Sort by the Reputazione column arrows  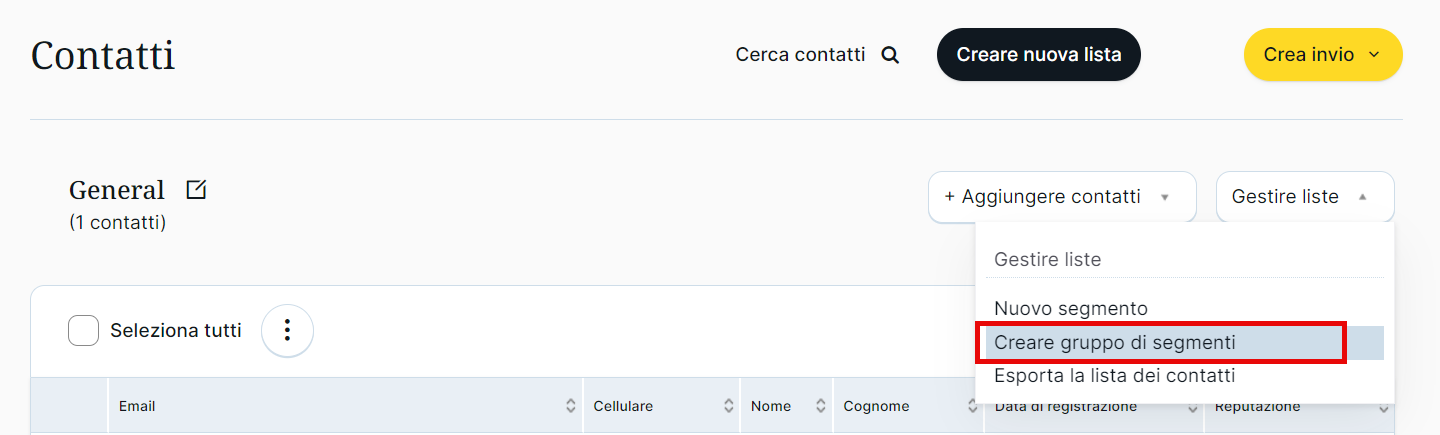1384,407
